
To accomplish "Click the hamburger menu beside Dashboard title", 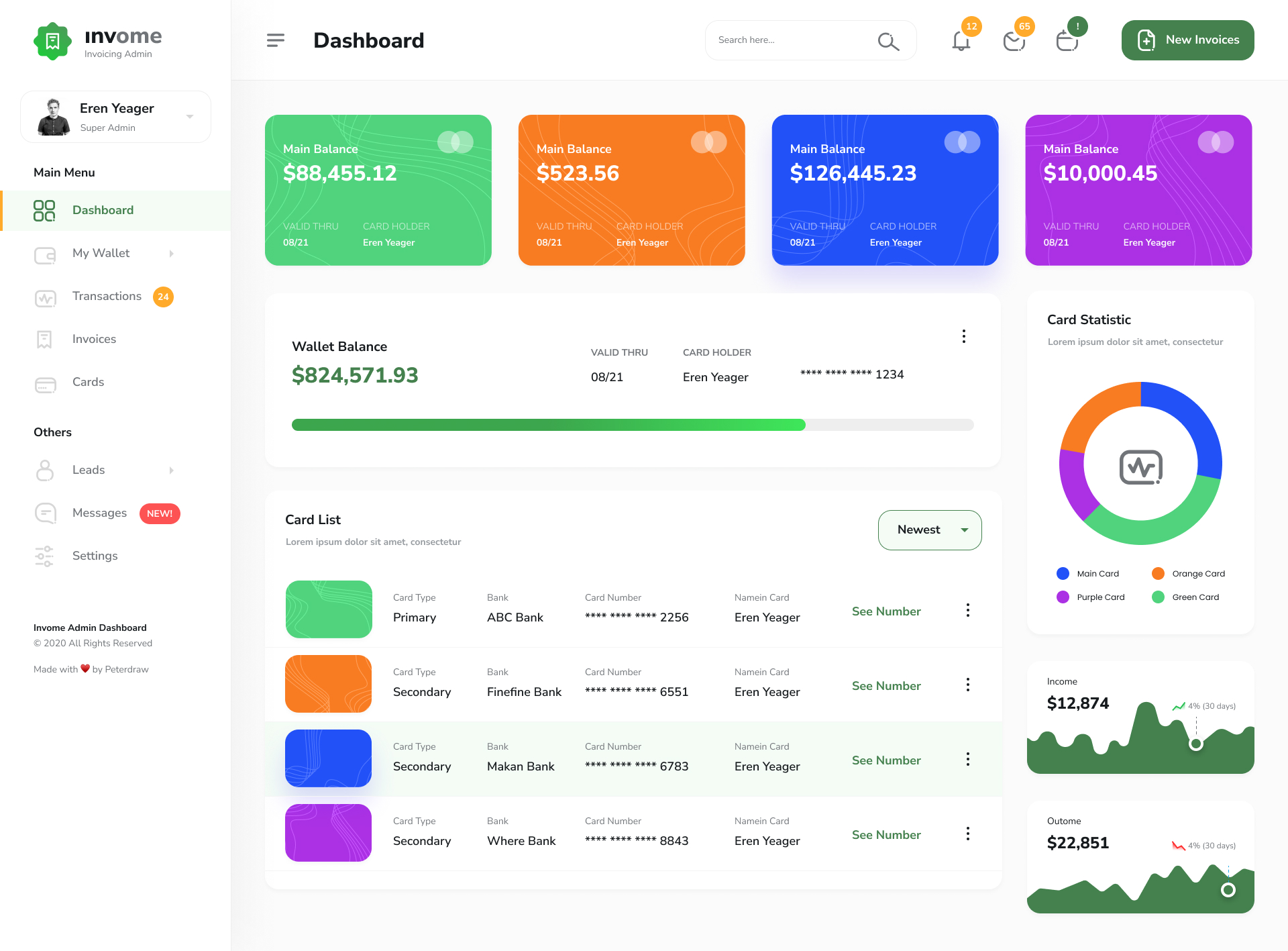I will (x=275, y=40).
